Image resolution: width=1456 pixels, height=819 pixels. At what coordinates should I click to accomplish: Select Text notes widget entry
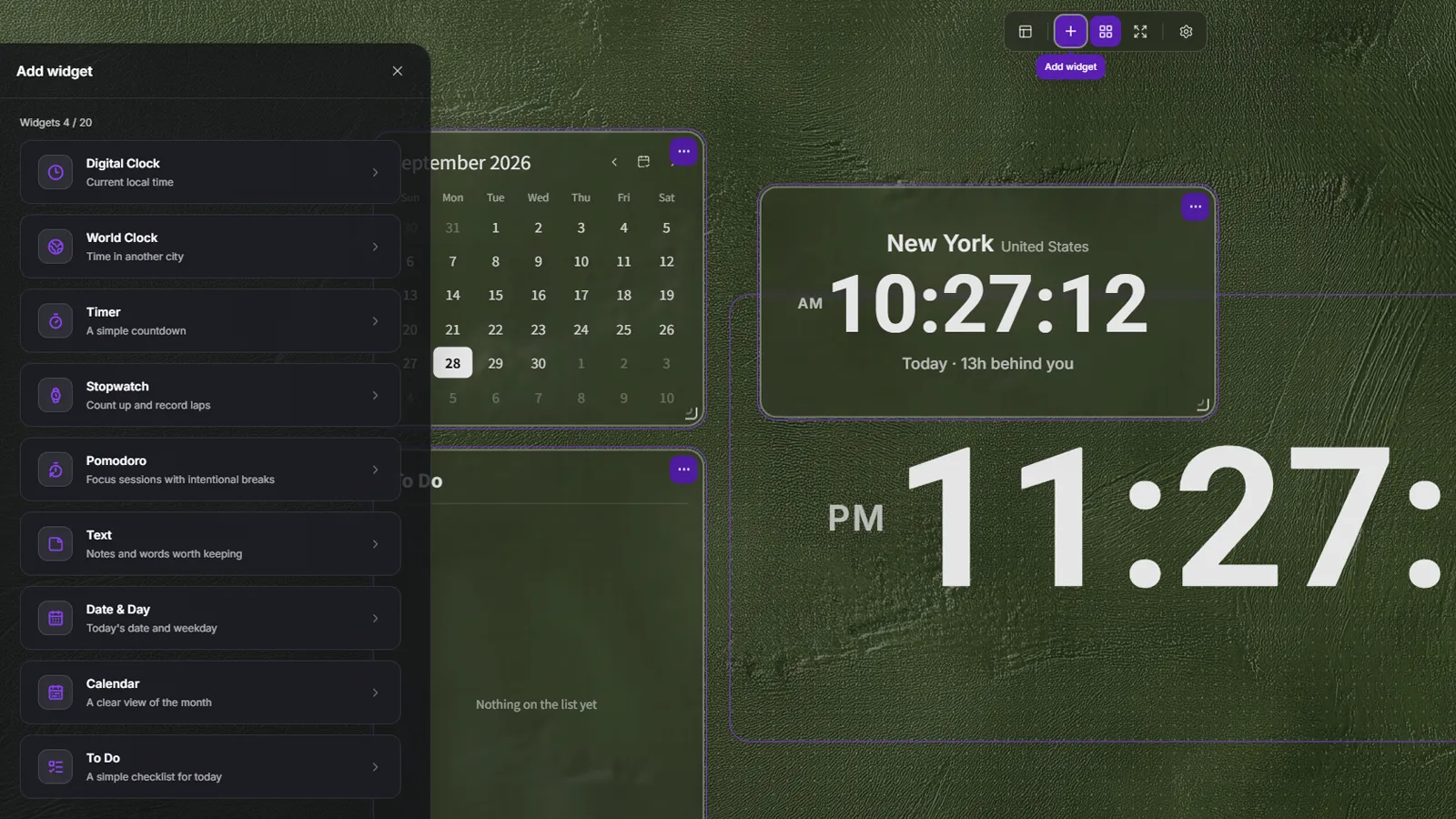tap(210, 543)
